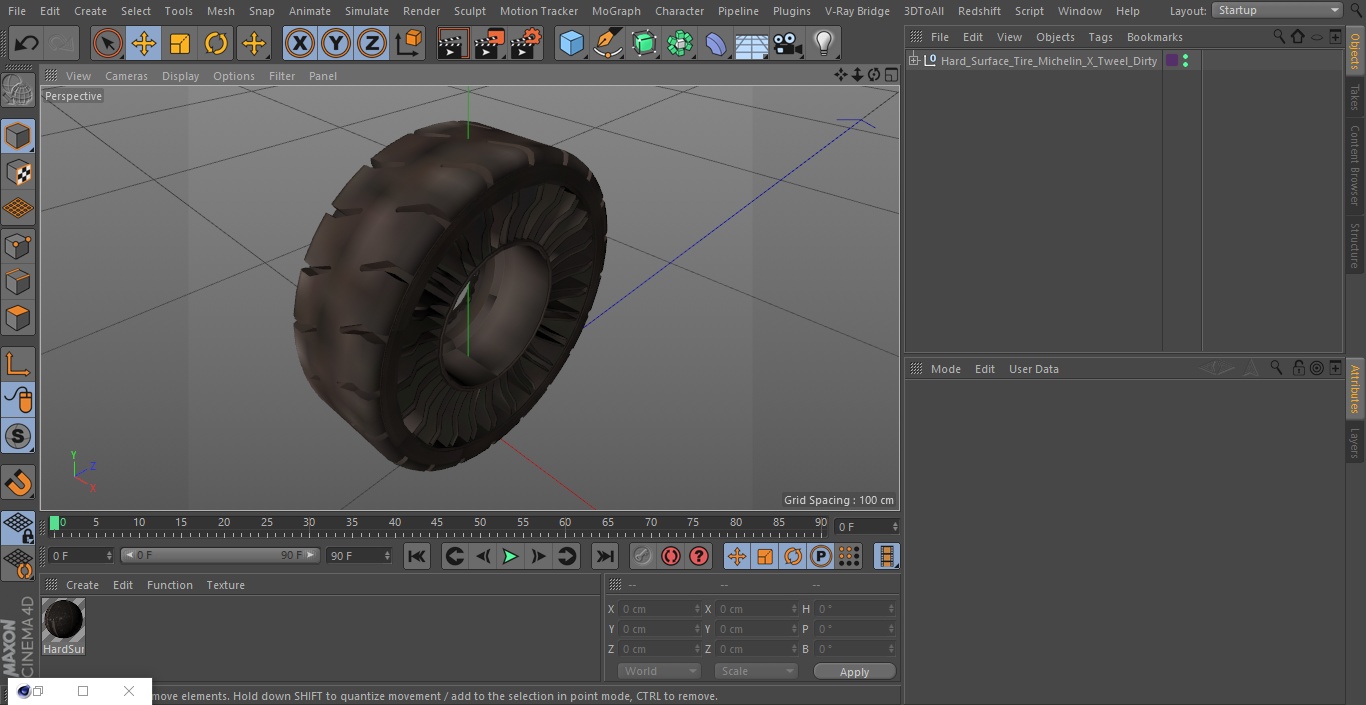
Task: Switch to Edges mode
Action: tap(18, 283)
